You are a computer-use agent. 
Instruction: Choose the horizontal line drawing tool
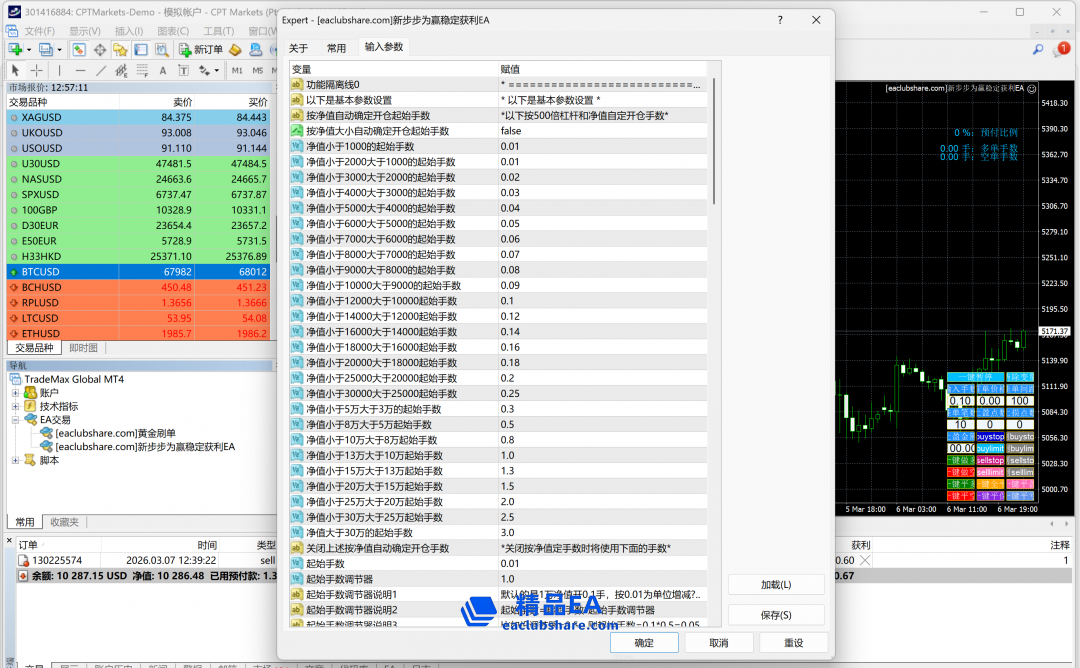point(80,70)
